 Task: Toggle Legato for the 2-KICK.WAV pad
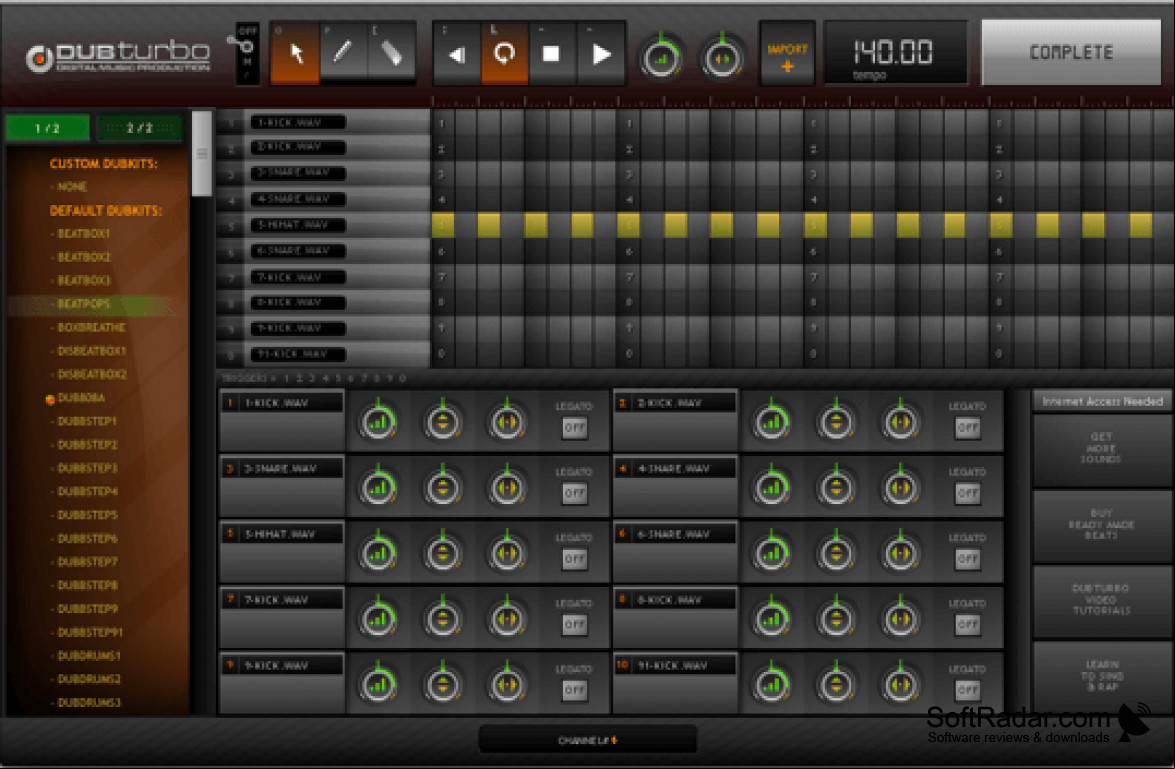[x=968, y=428]
